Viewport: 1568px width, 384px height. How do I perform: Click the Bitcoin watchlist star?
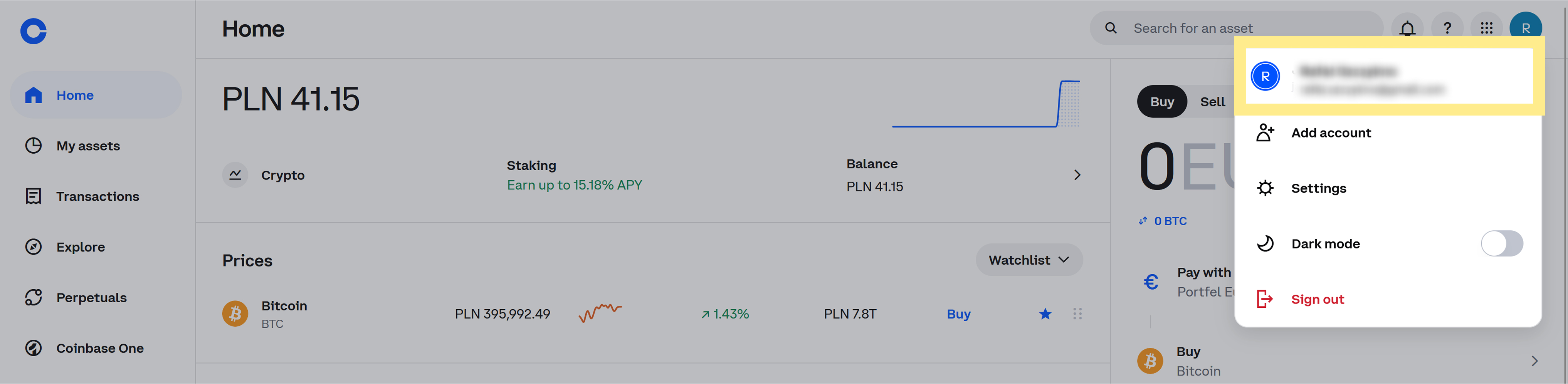pos(1045,314)
